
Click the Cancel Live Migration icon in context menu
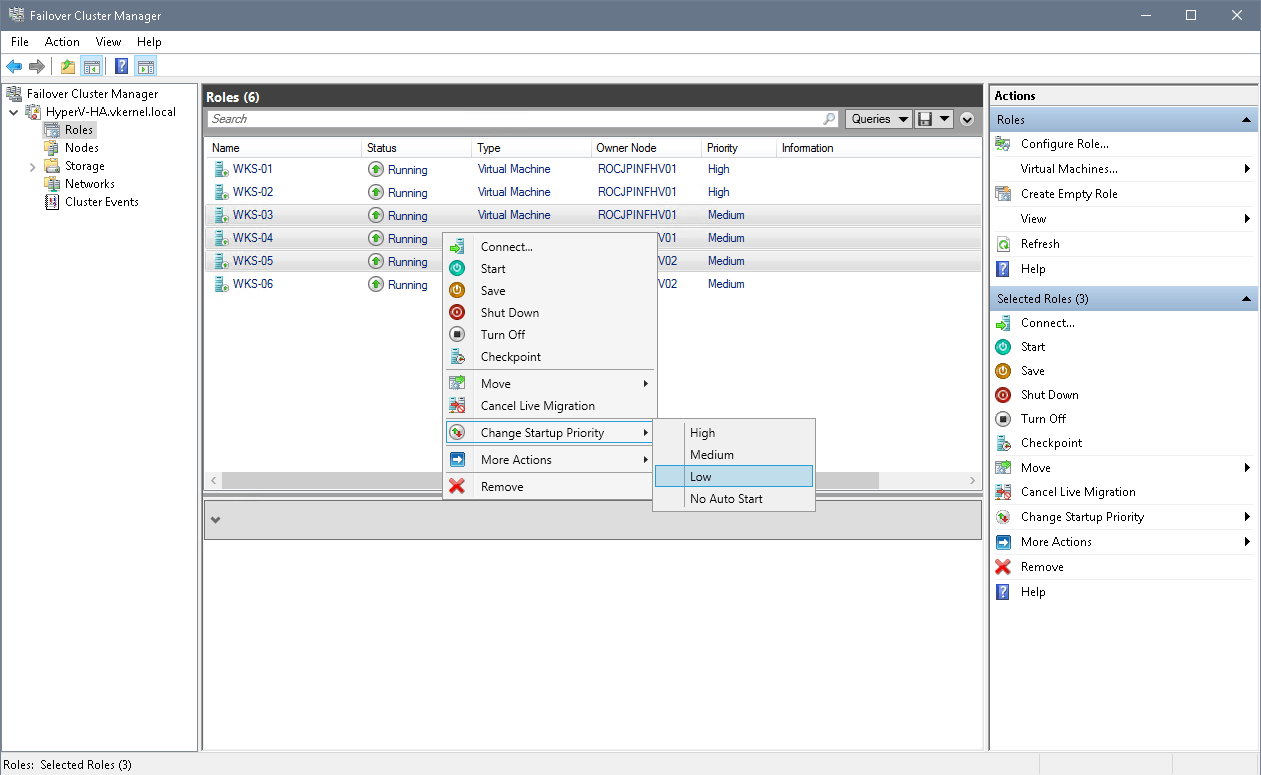(457, 406)
